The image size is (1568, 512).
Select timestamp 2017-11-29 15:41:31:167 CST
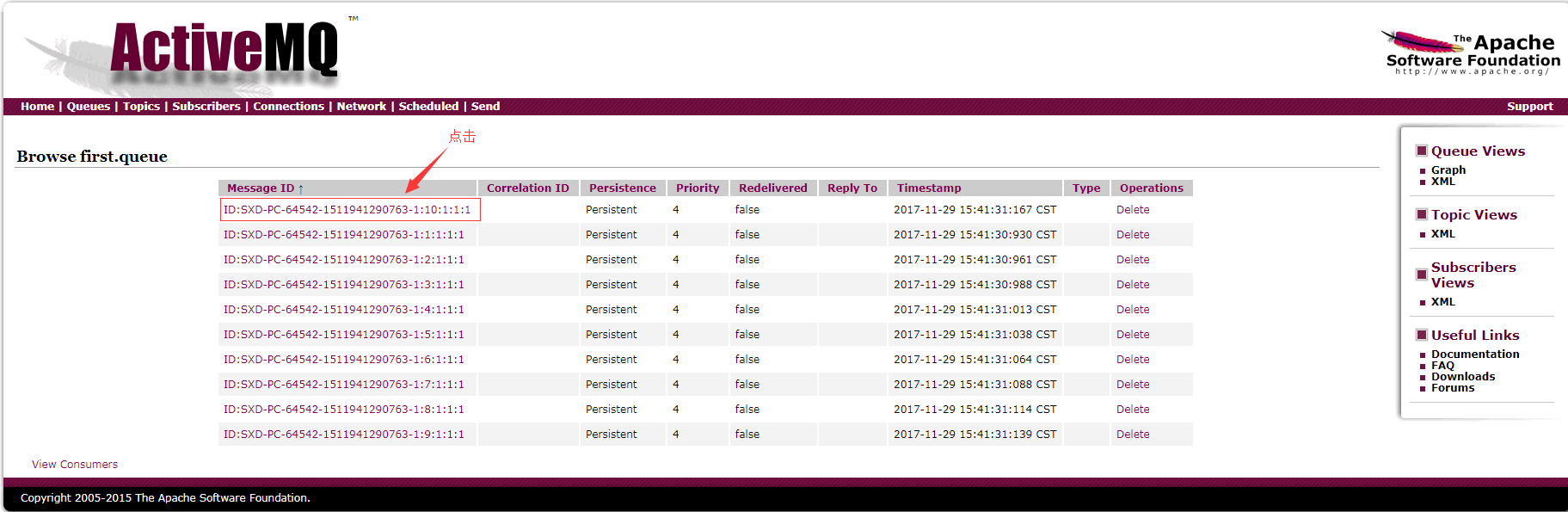[x=975, y=209]
